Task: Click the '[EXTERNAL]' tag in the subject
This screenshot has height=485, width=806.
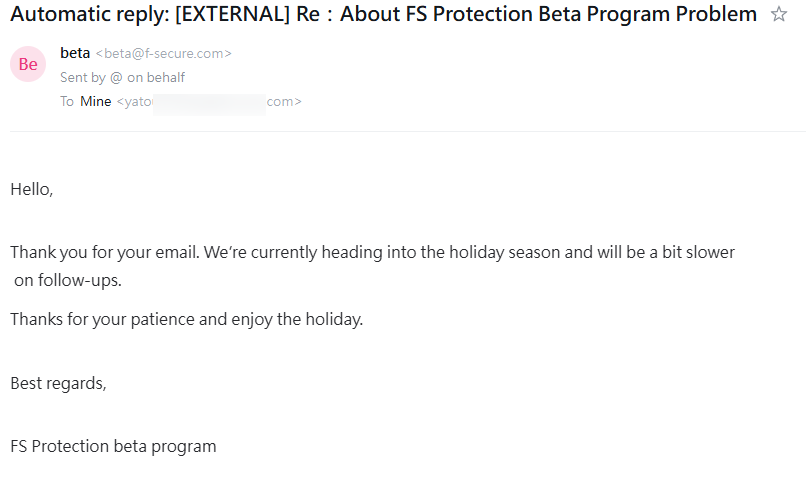Action: tap(232, 15)
